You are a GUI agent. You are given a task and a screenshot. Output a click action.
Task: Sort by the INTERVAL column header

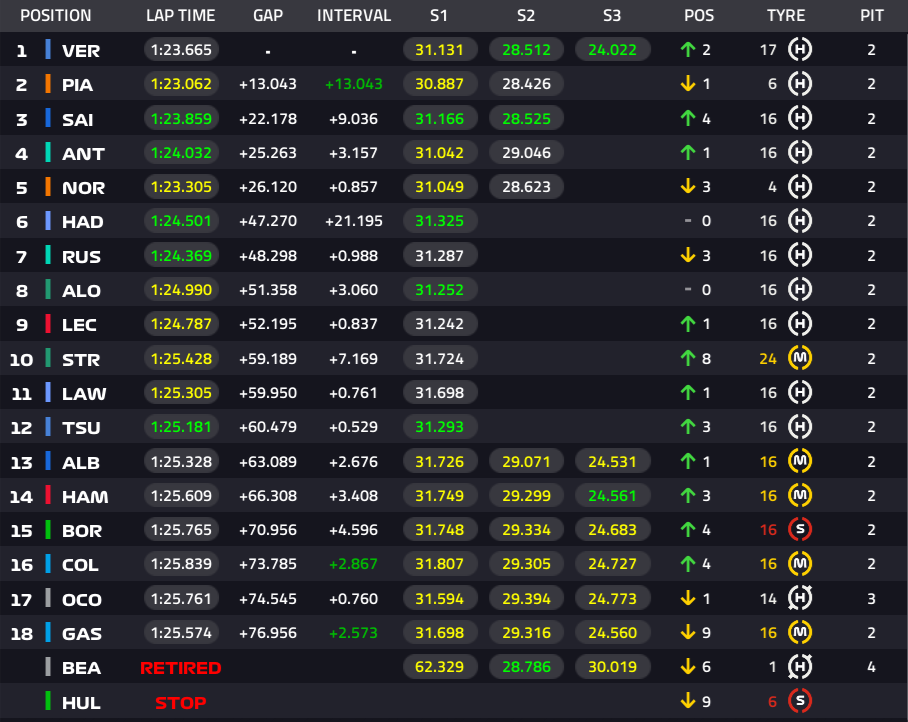(354, 16)
